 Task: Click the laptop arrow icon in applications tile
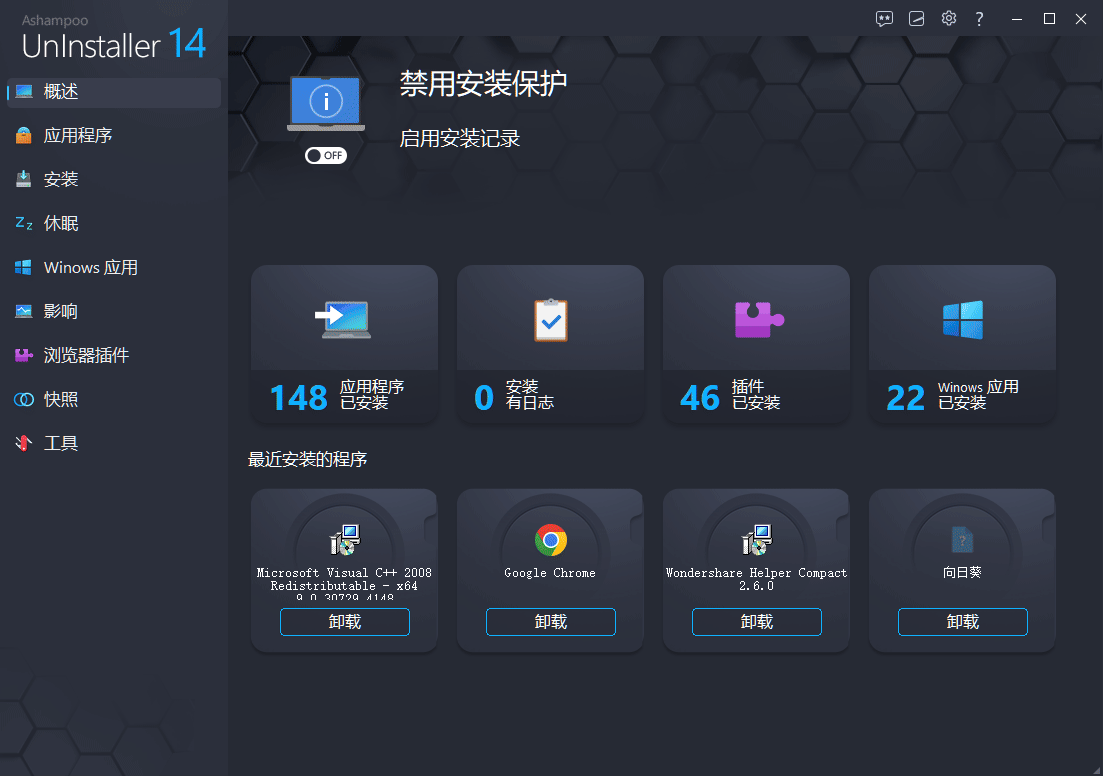pos(343,320)
